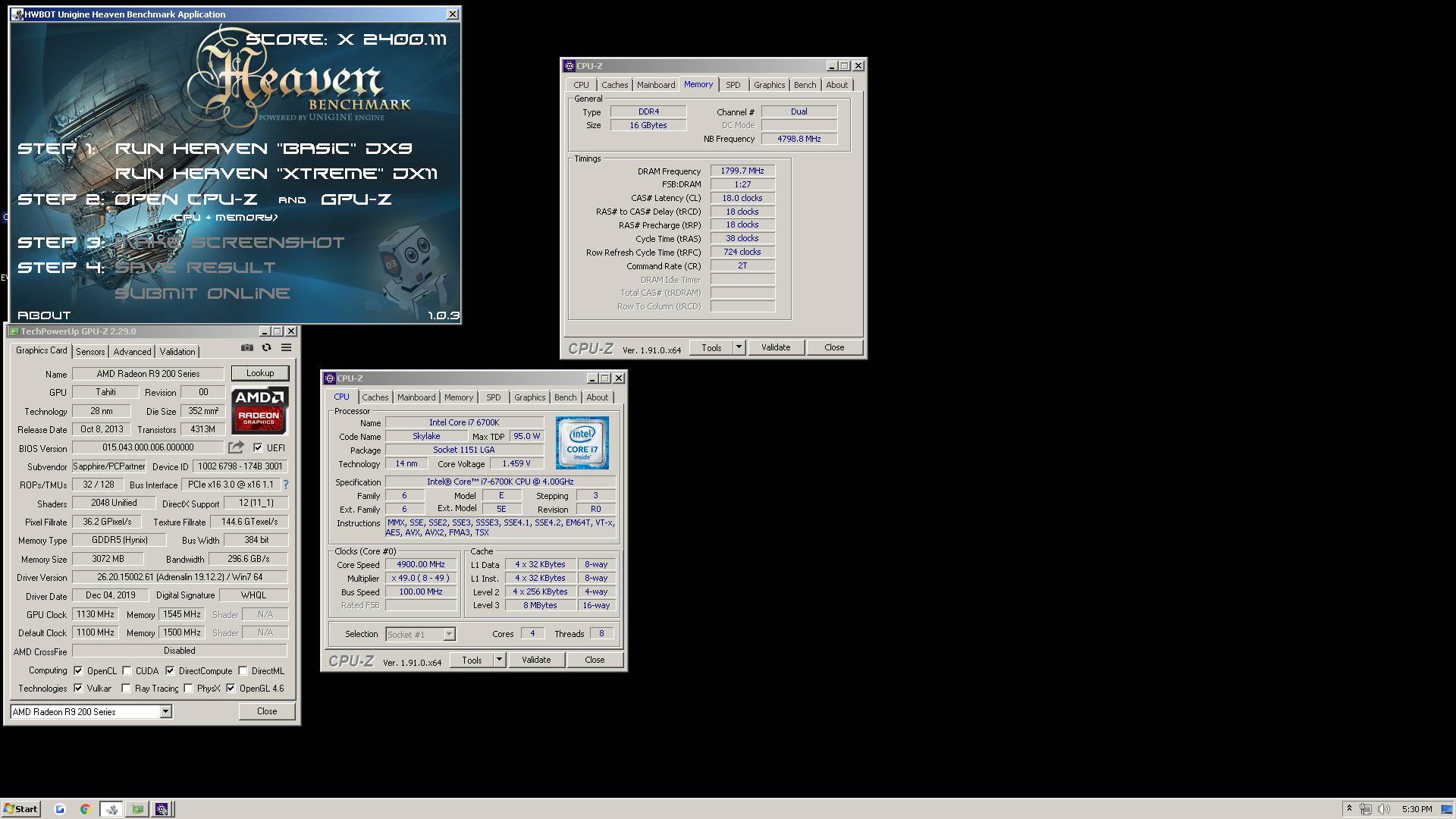
Task: Switch to the Sensors tab in GPU-Z
Action: 90,351
